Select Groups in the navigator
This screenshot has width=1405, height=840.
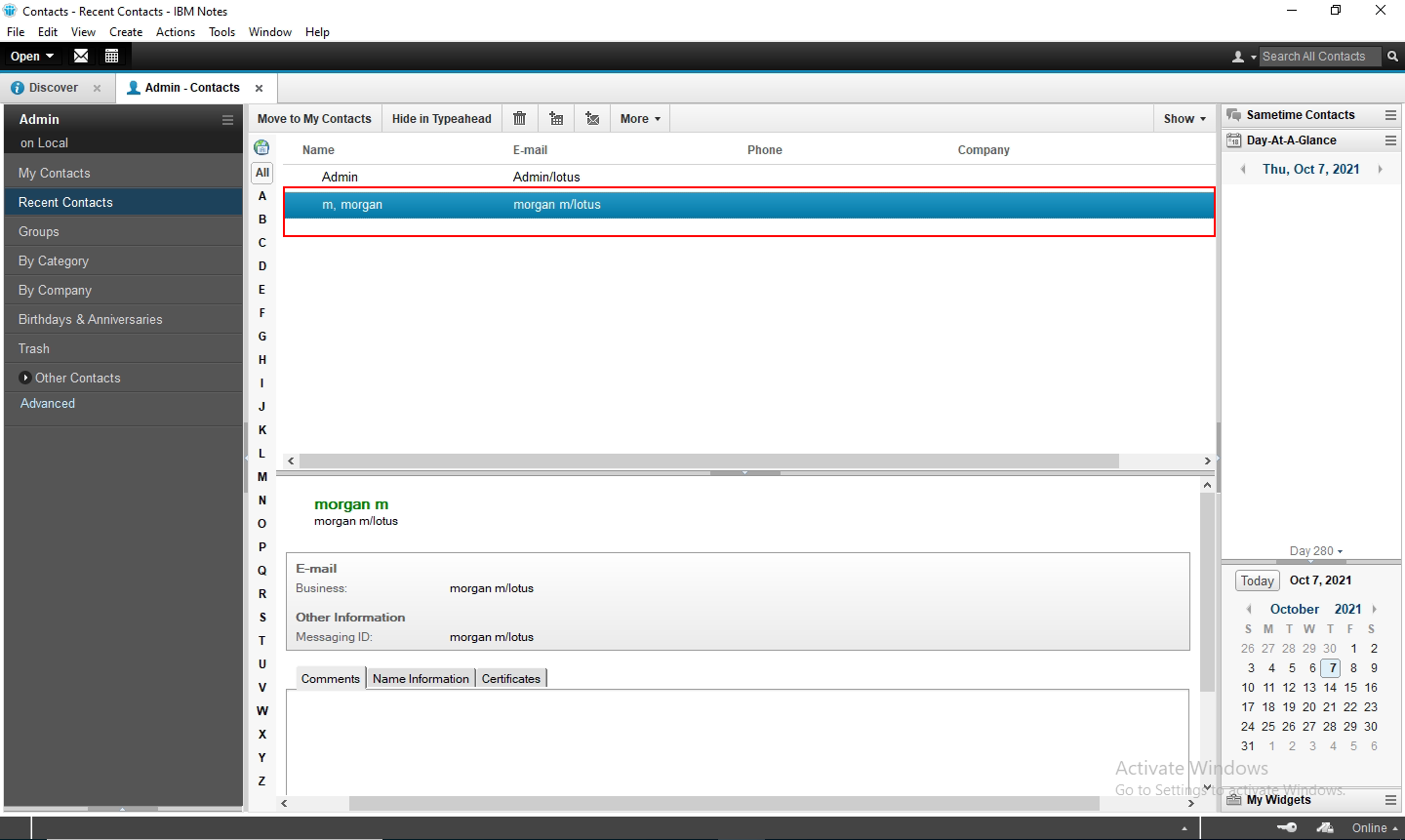point(123,231)
